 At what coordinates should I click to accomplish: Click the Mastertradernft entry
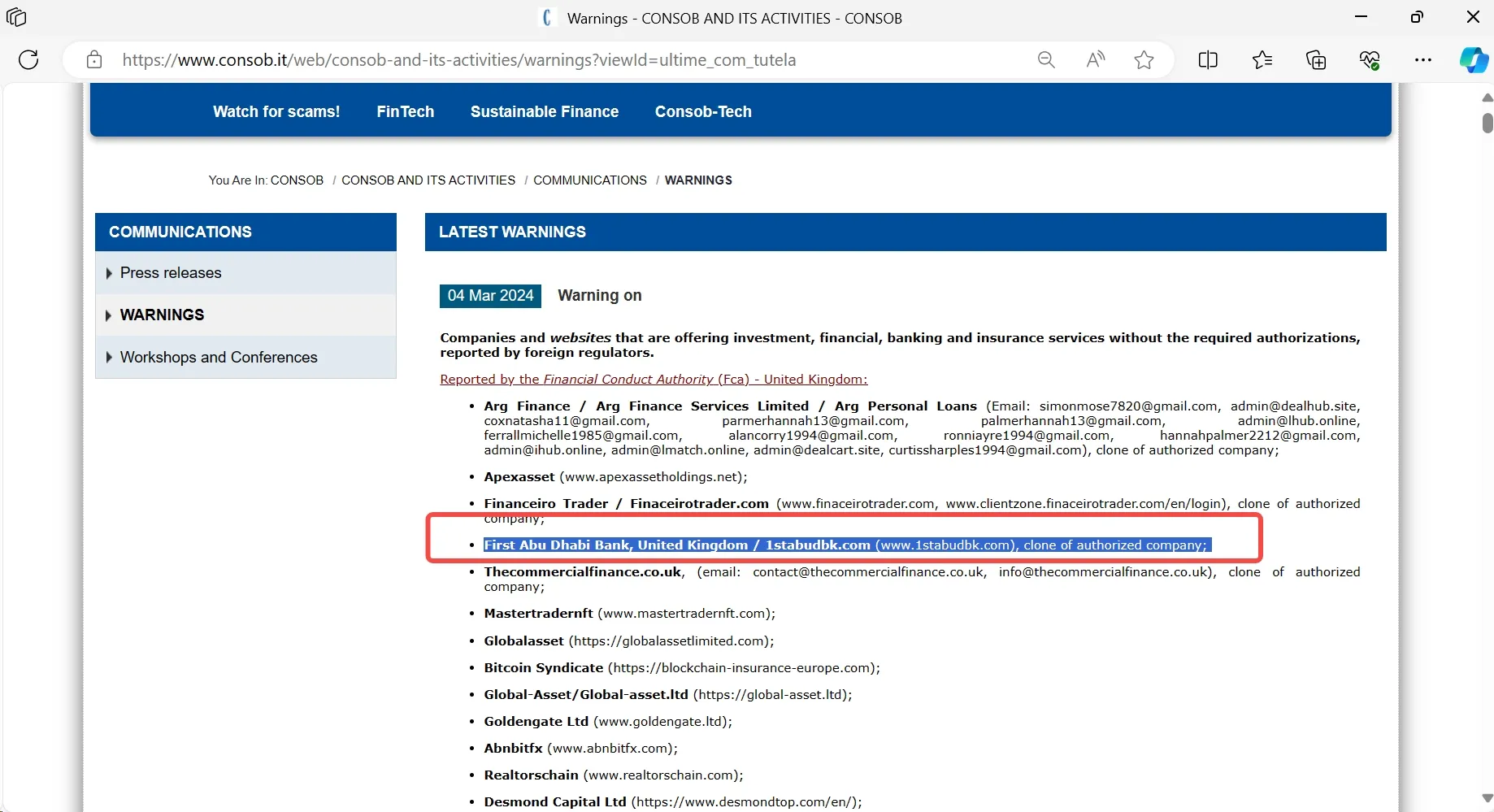point(629,614)
